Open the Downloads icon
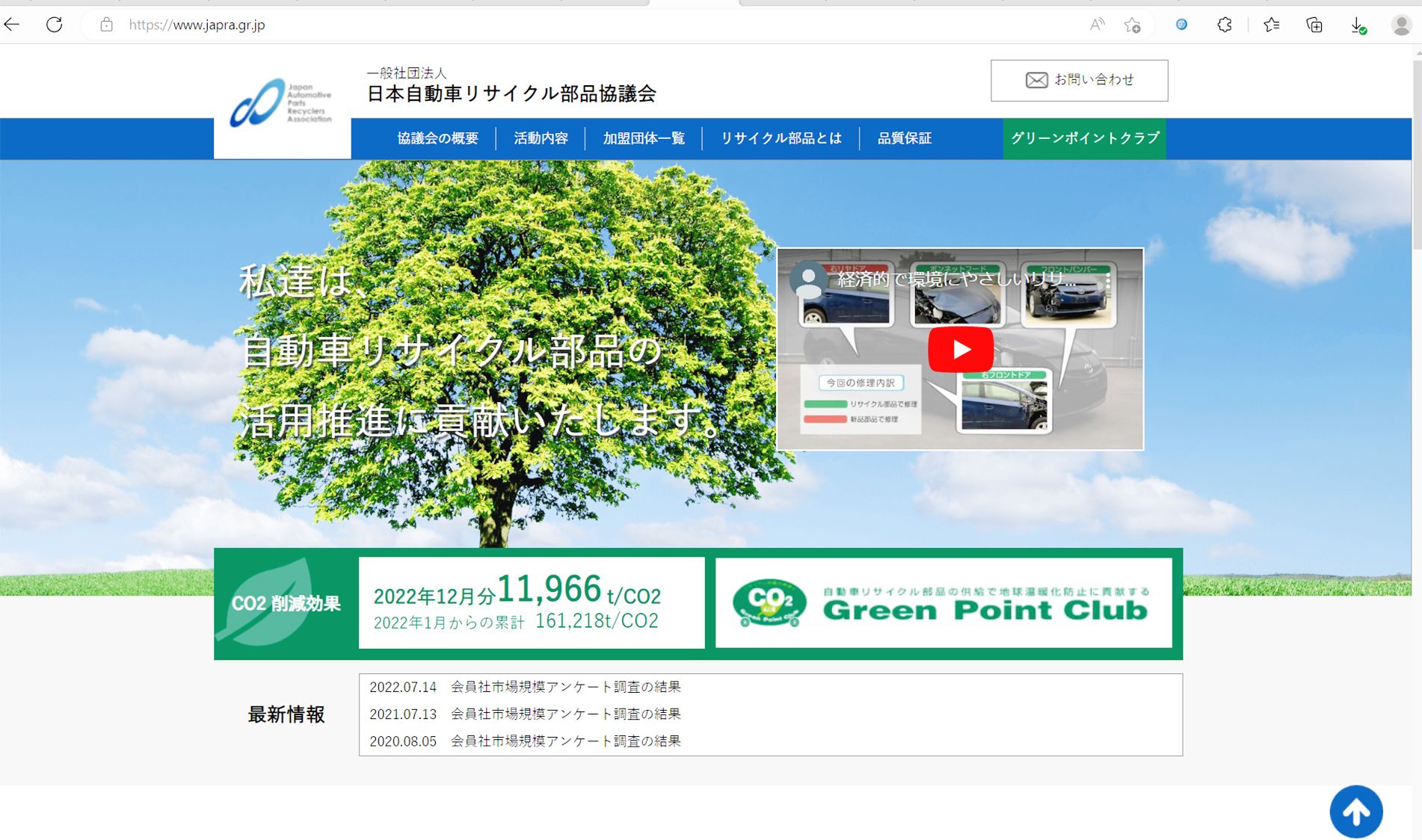Viewport: 1422px width, 840px height. click(x=1358, y=25)
